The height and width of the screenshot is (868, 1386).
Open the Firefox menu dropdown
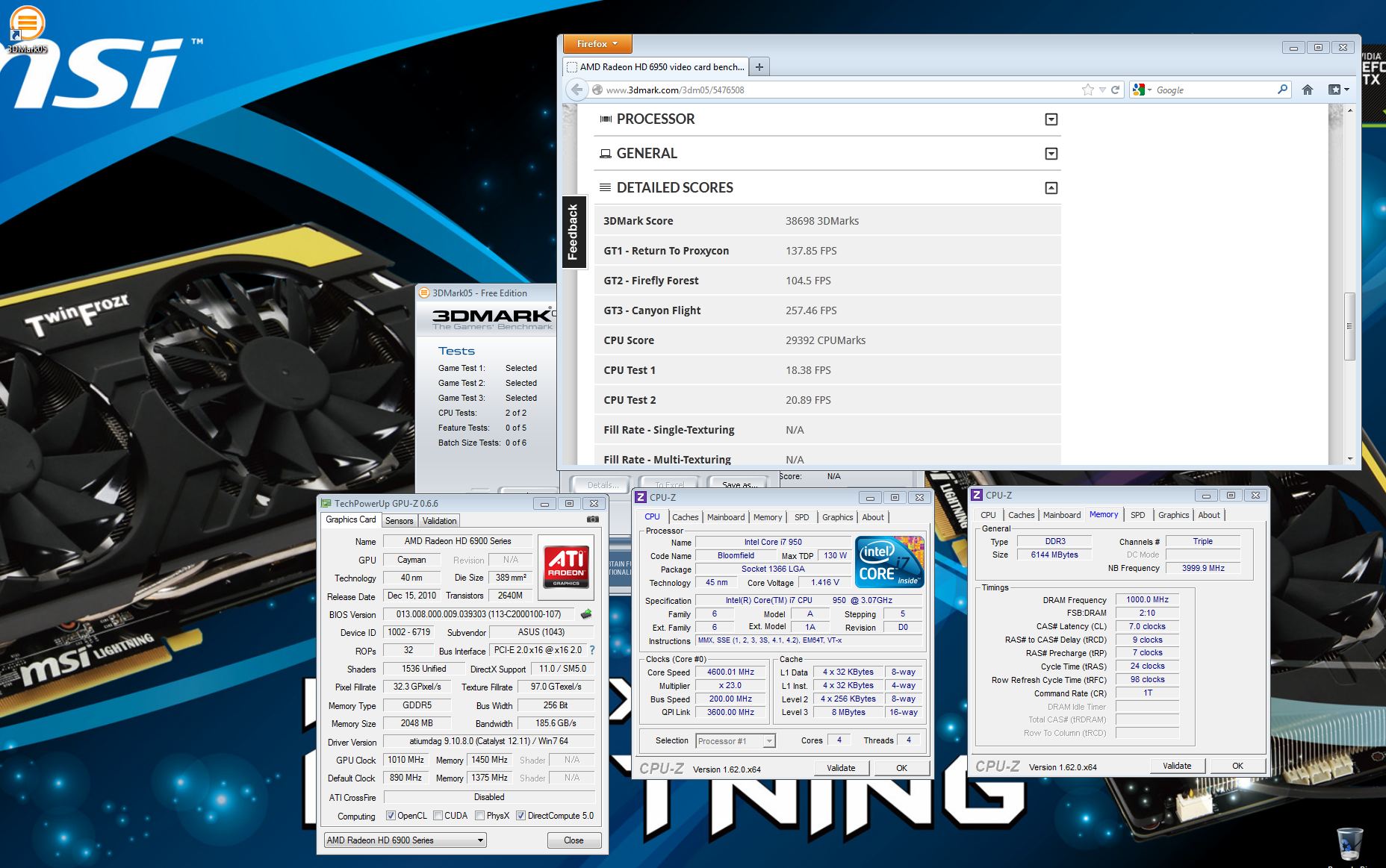(x=597, y=44)
